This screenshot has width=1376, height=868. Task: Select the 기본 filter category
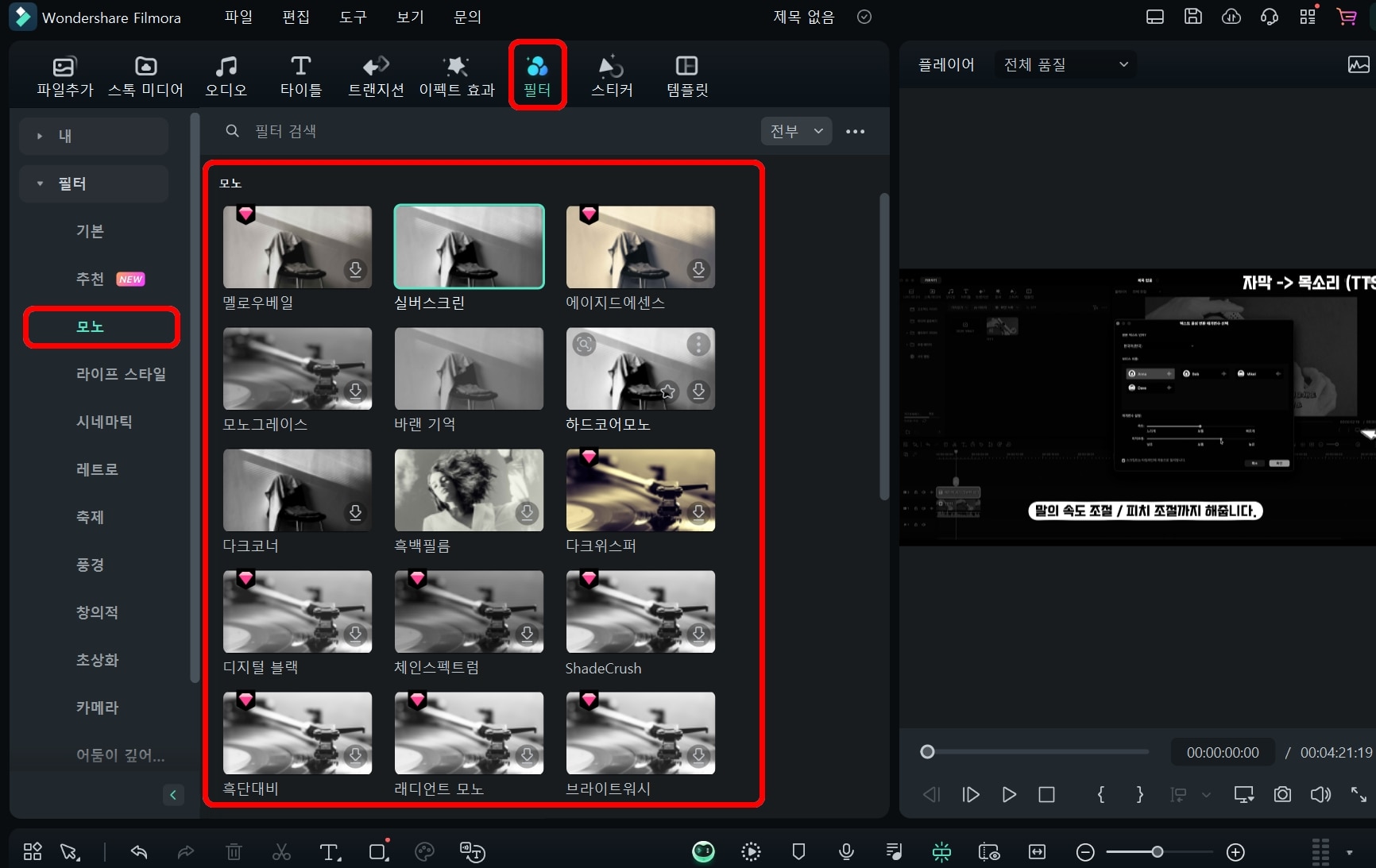[x=90, y=231]
